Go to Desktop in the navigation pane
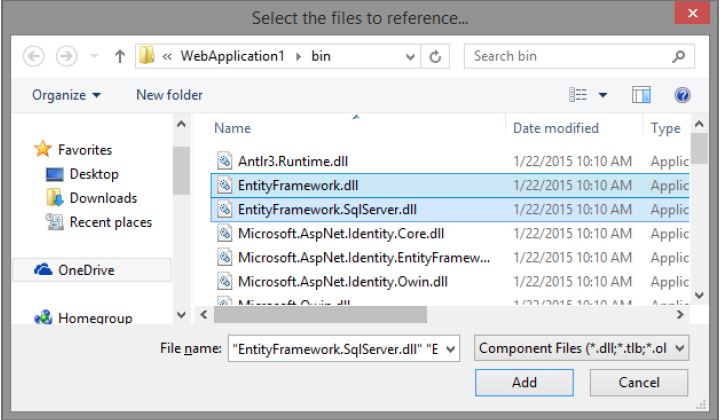The height and width of the screenshot is (420, 720). (94, 174)
